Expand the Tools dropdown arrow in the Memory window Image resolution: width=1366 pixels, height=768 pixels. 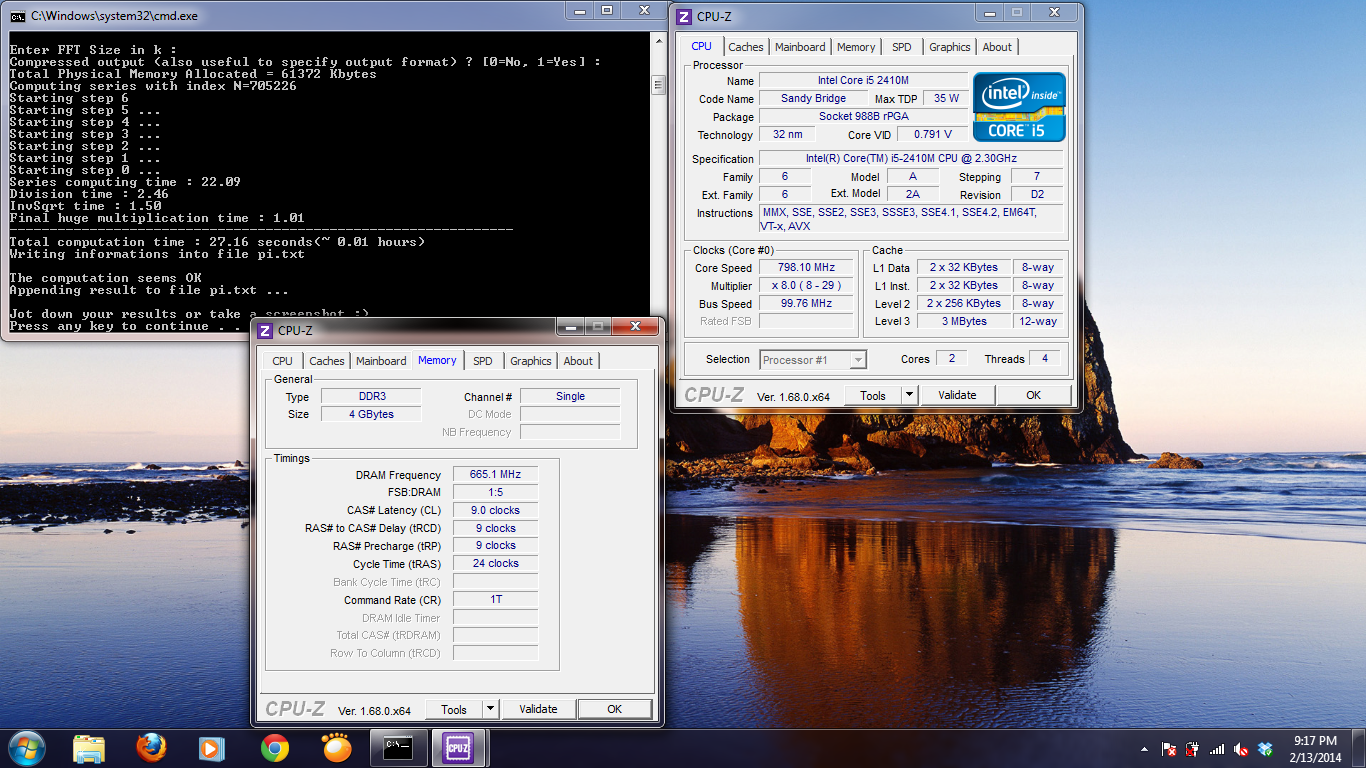[490, 709]
